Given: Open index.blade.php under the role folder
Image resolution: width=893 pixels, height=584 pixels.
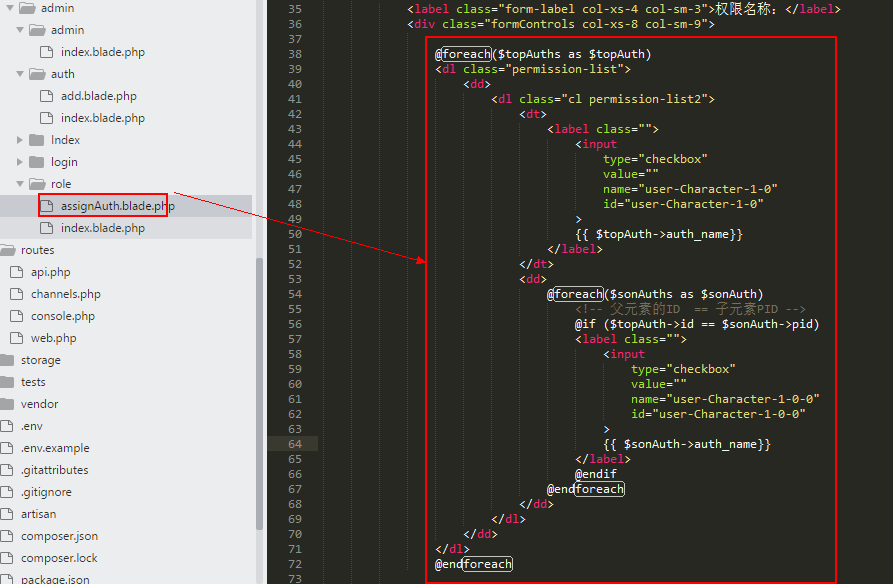Looking at the screenshot, I should pos(102,228).
